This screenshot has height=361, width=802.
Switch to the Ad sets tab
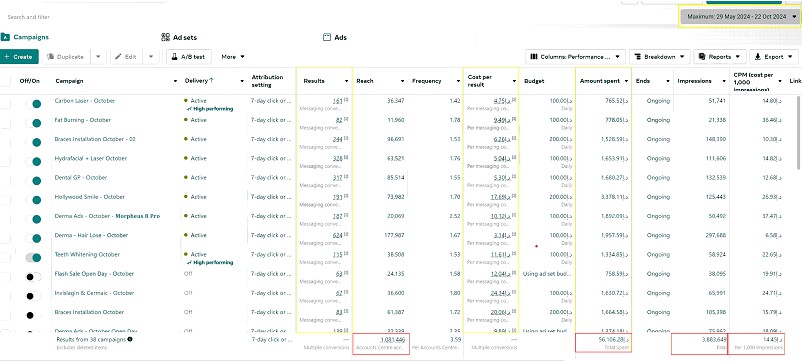tap(179, 37)
